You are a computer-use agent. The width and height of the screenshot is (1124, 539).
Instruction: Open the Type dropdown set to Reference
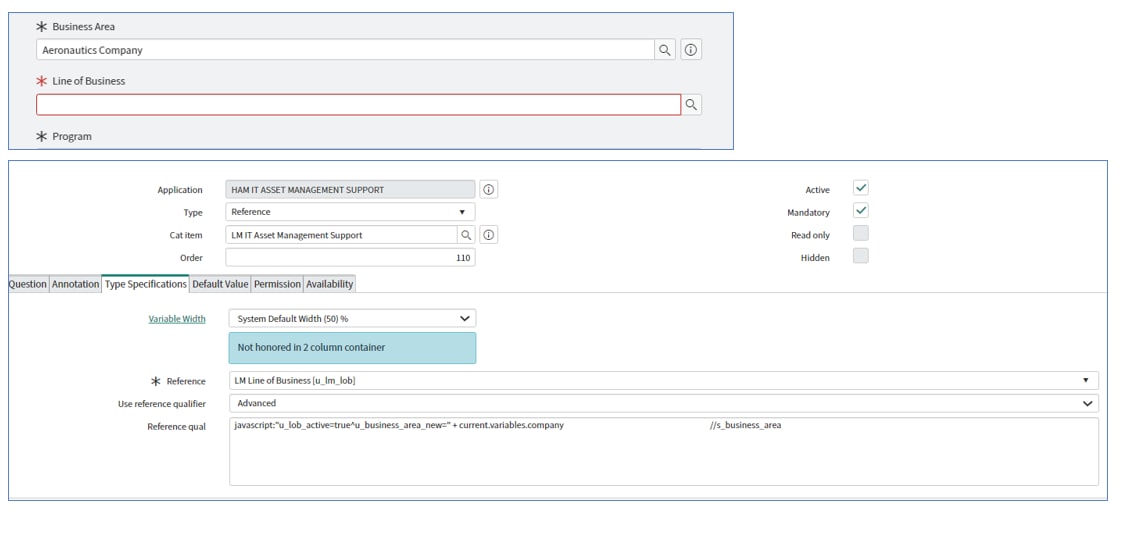(350, 212)
